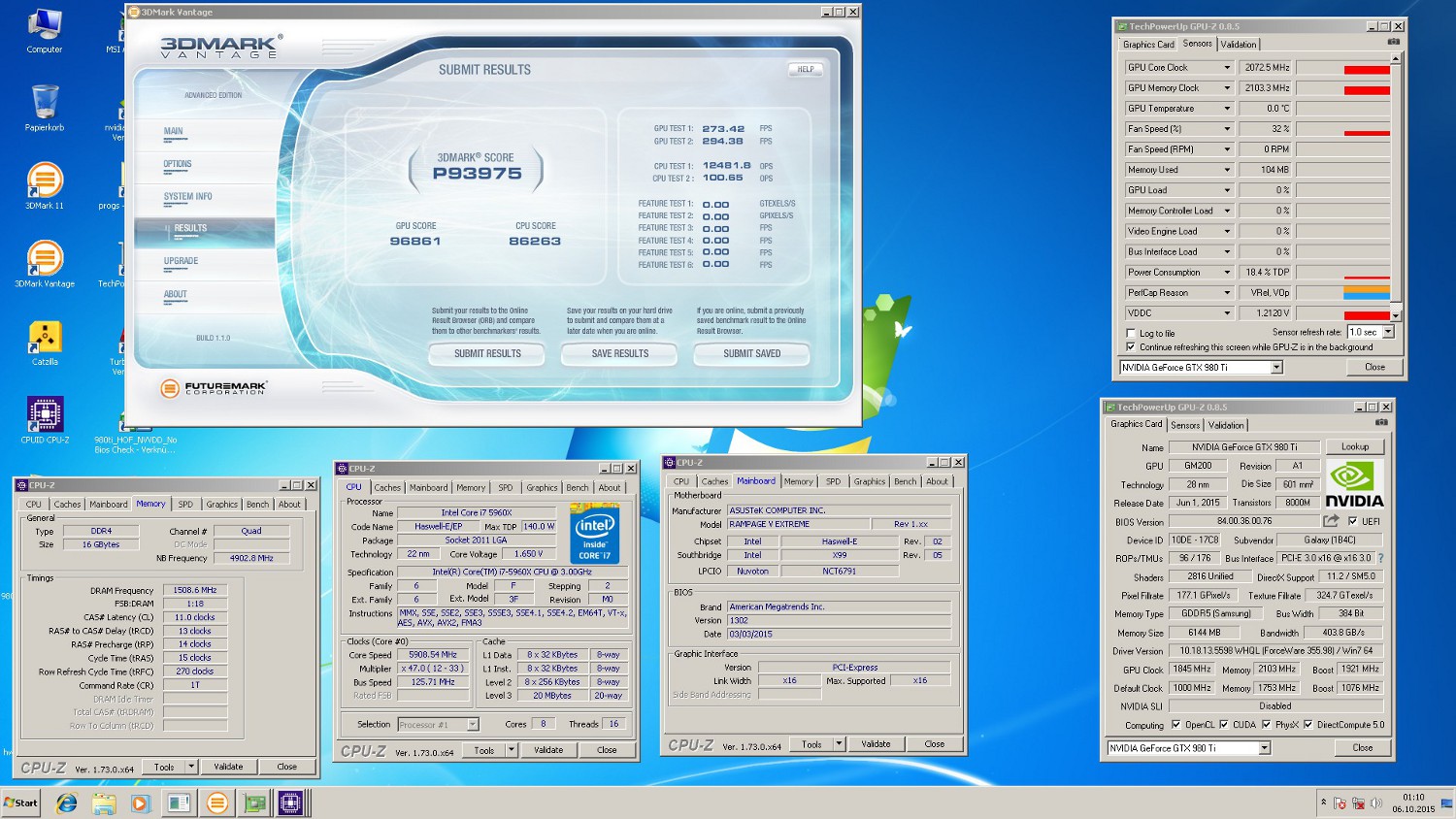Viewport: 1456px width, 819px height.
Task: Click the scroll down arrow in GPU-Z sensors list
Action: pyautogui.click(x=1396, y=315)
